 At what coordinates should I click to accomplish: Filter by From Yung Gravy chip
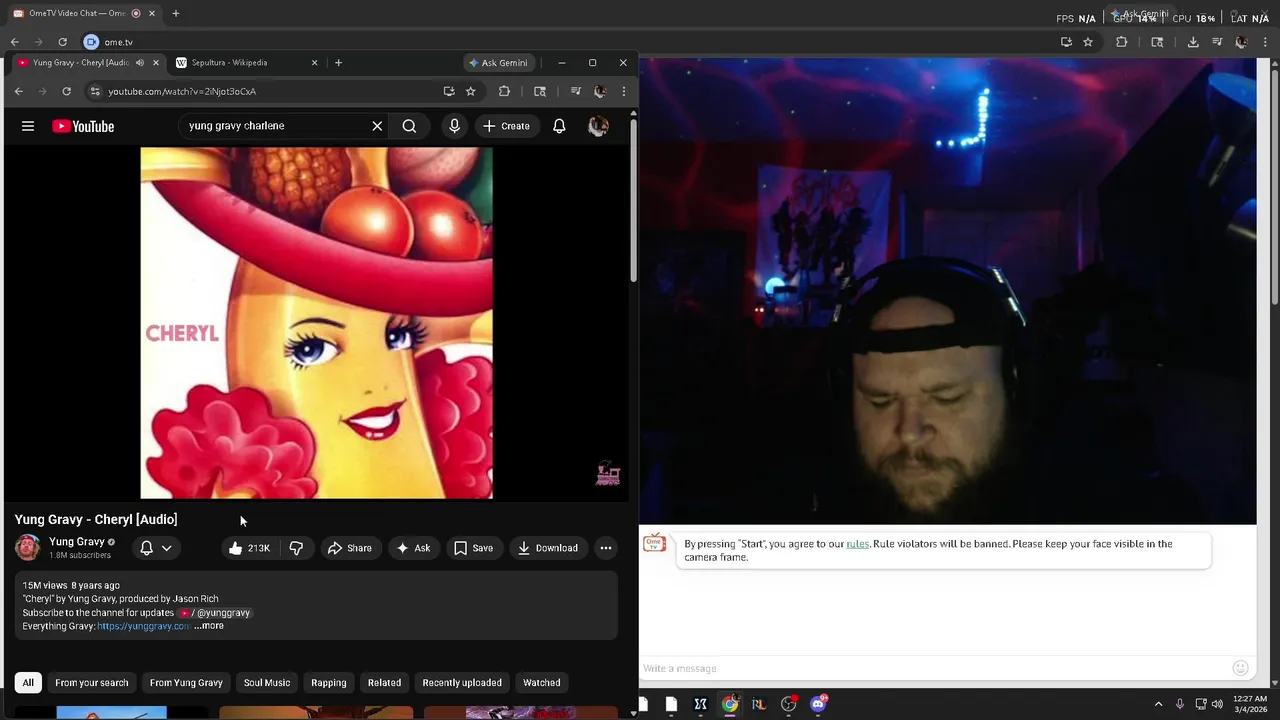click(x=186, y=683)
